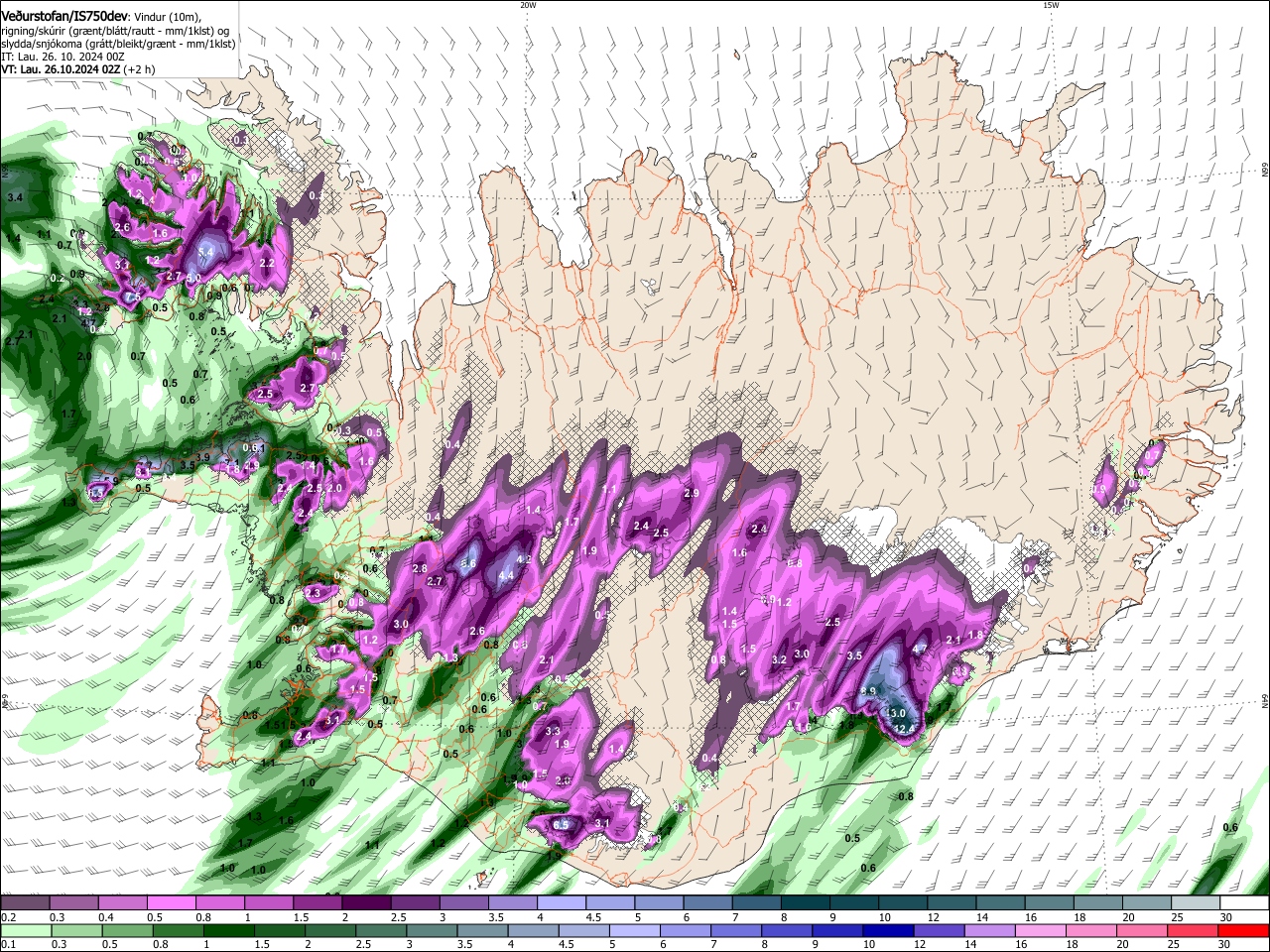Image resolution: width=1270 pixels, height=952 pixels.
Task: Click the 20W longitude label
Action: pyautogui.click(x=528, y=5)
